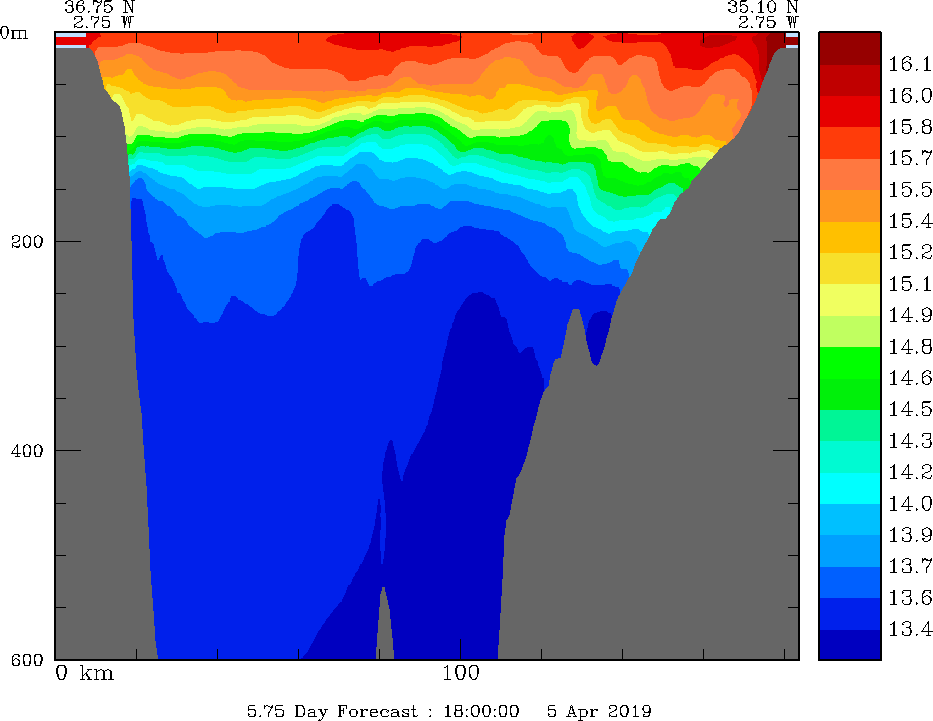933x721 pixels.
Task: Click the 14.3 colorbar value
Action: [x=910, y=441]
